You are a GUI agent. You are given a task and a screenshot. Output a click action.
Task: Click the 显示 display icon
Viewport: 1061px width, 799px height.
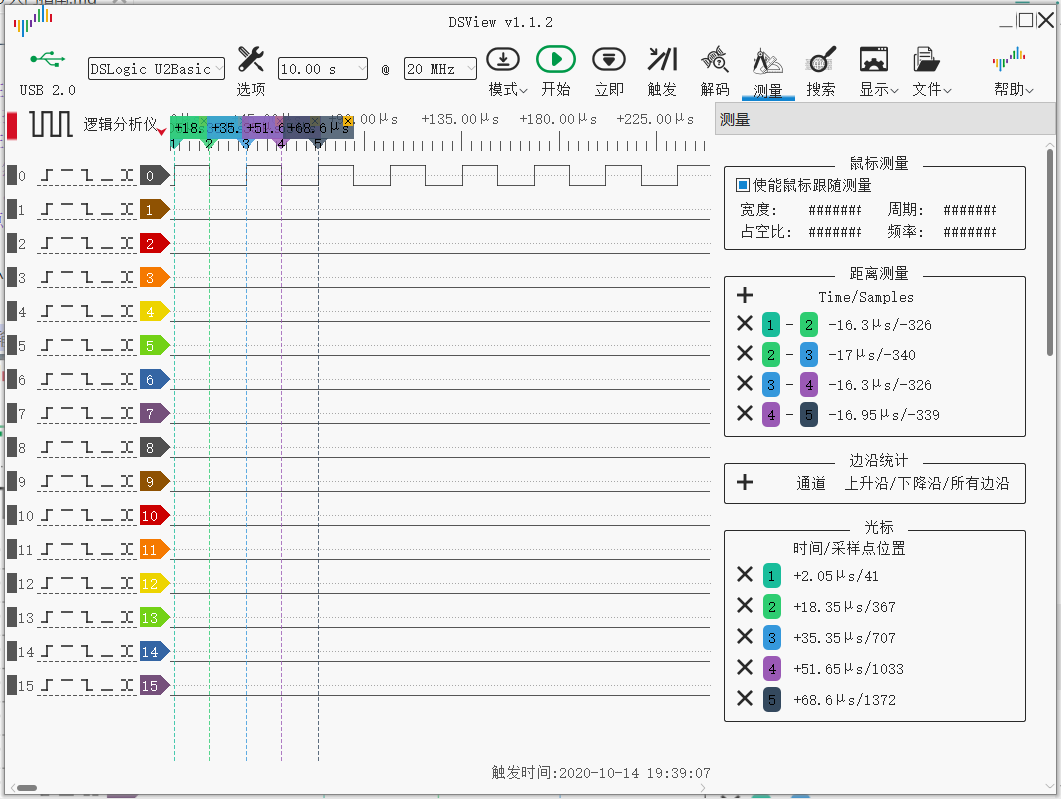874,60
